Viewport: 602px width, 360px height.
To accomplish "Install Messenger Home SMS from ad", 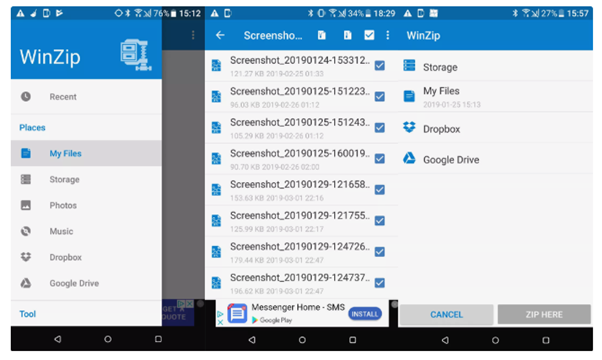I will (x=365, y=314).
